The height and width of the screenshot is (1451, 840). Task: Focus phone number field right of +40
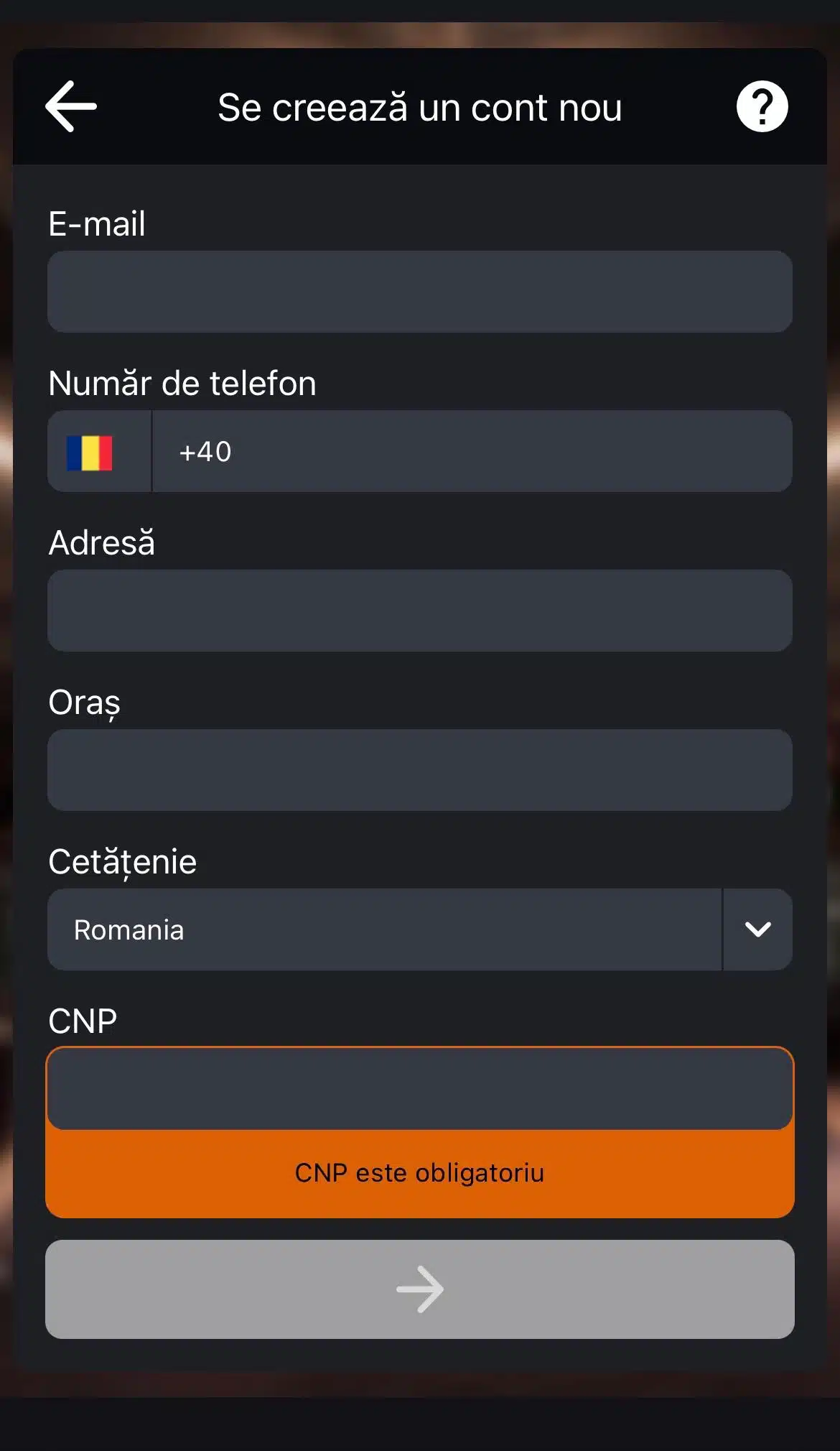pyautogui.click(x=503, y=452)
